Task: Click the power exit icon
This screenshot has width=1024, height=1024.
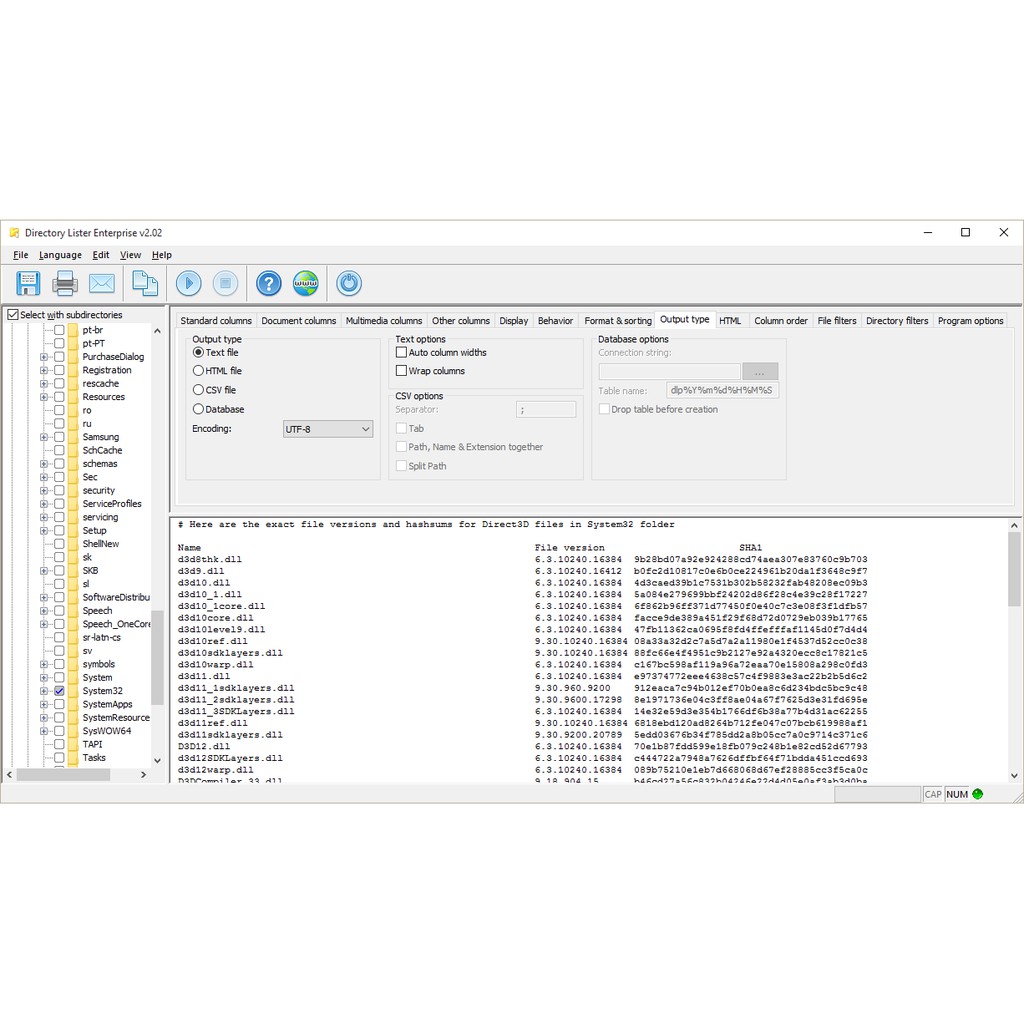Action: pyautogui.click(x=349, y=283)
